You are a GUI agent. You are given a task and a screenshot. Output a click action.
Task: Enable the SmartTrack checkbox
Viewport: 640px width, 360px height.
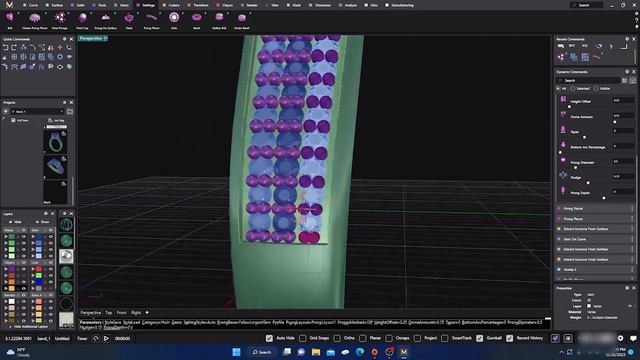pyautogui.click(x=444, y=338)
